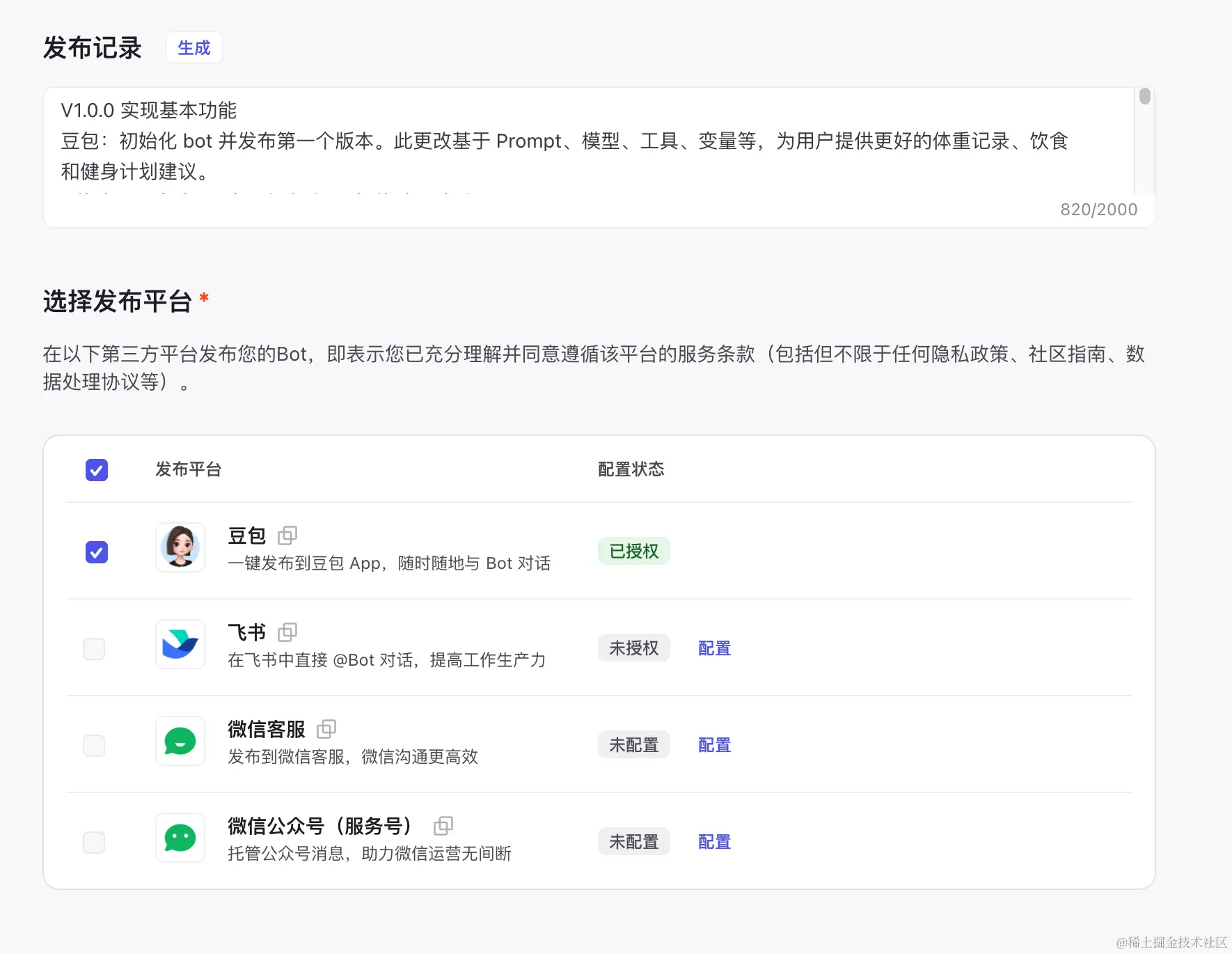Click the 已授权 status badge for 豆包
The image size is (1232, 954).
pos(634,552)
